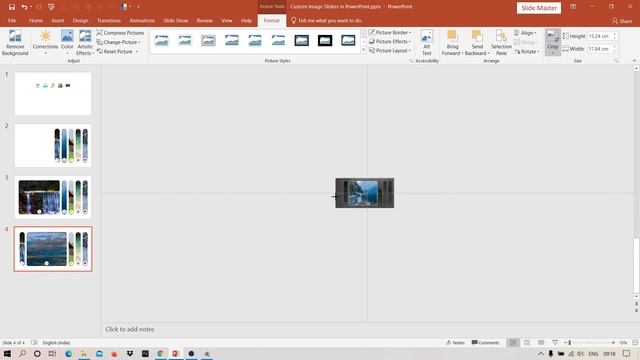Expand the Picture Styles gallery More arrow
Image resolution: width=640 pixels, height=360 pixels.
363,50
